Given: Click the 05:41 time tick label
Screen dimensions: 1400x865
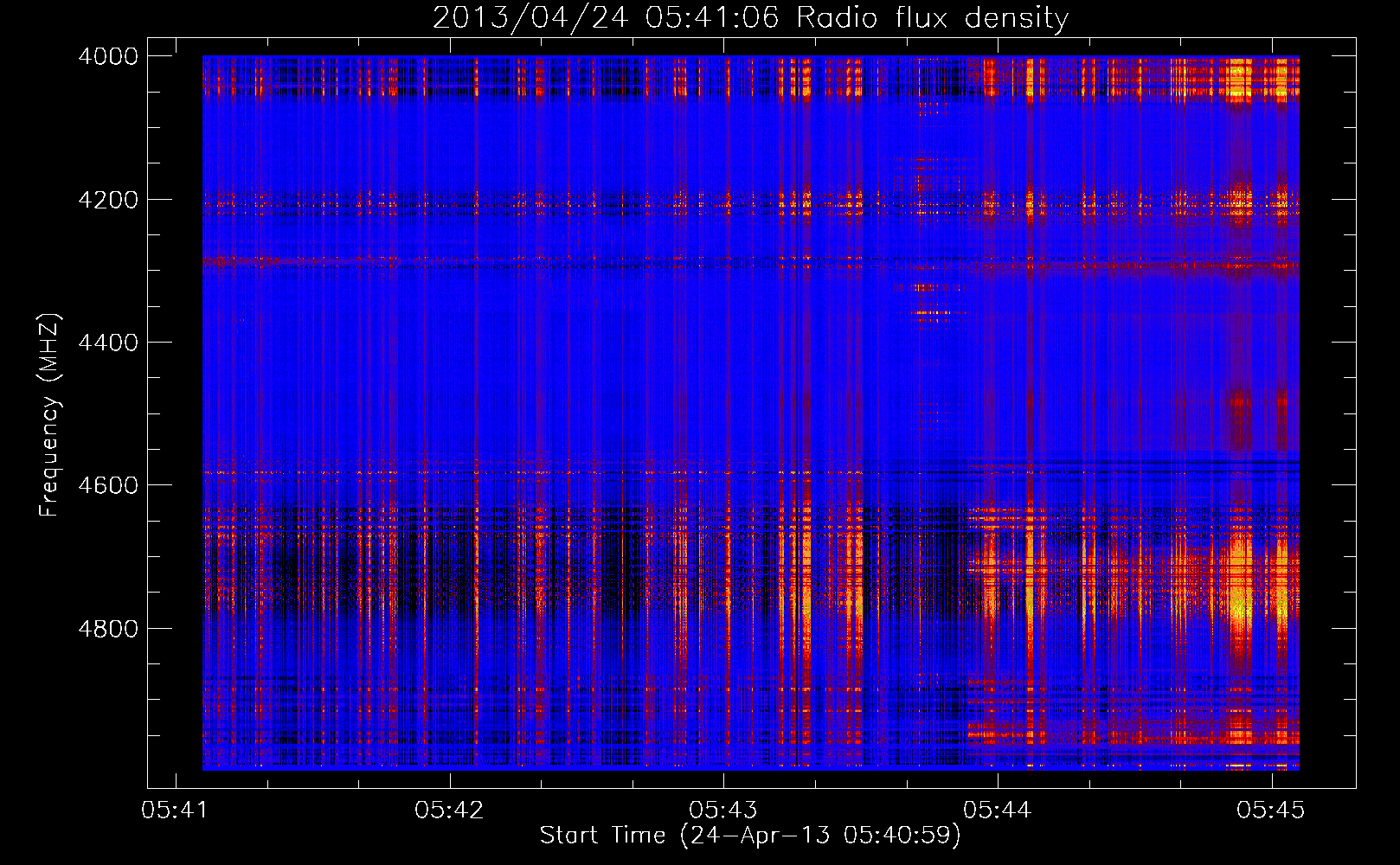Looking at the screenshot, I should tap(176, 810).
